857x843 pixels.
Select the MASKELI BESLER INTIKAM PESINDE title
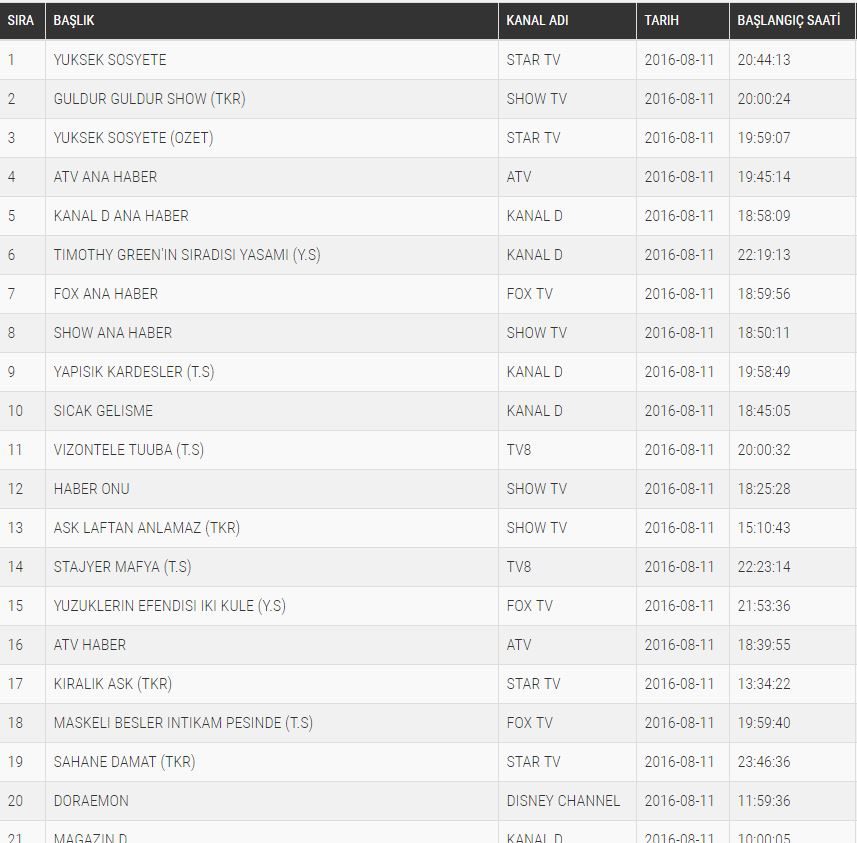click(183, 723)
